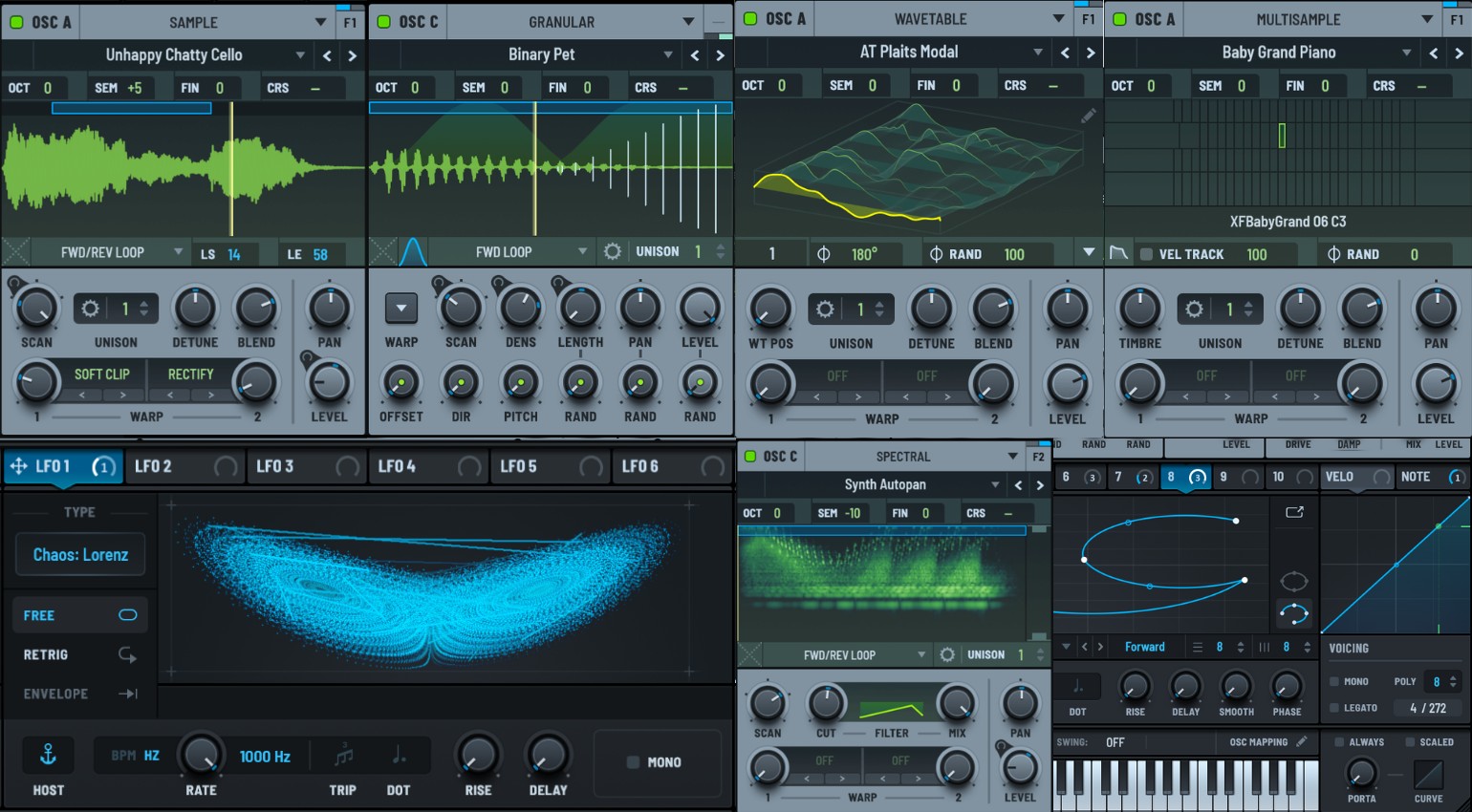Screen dimensions: 1472x812
Task: Click the HOST anchor icon in LFO 1
Action: 47,755
